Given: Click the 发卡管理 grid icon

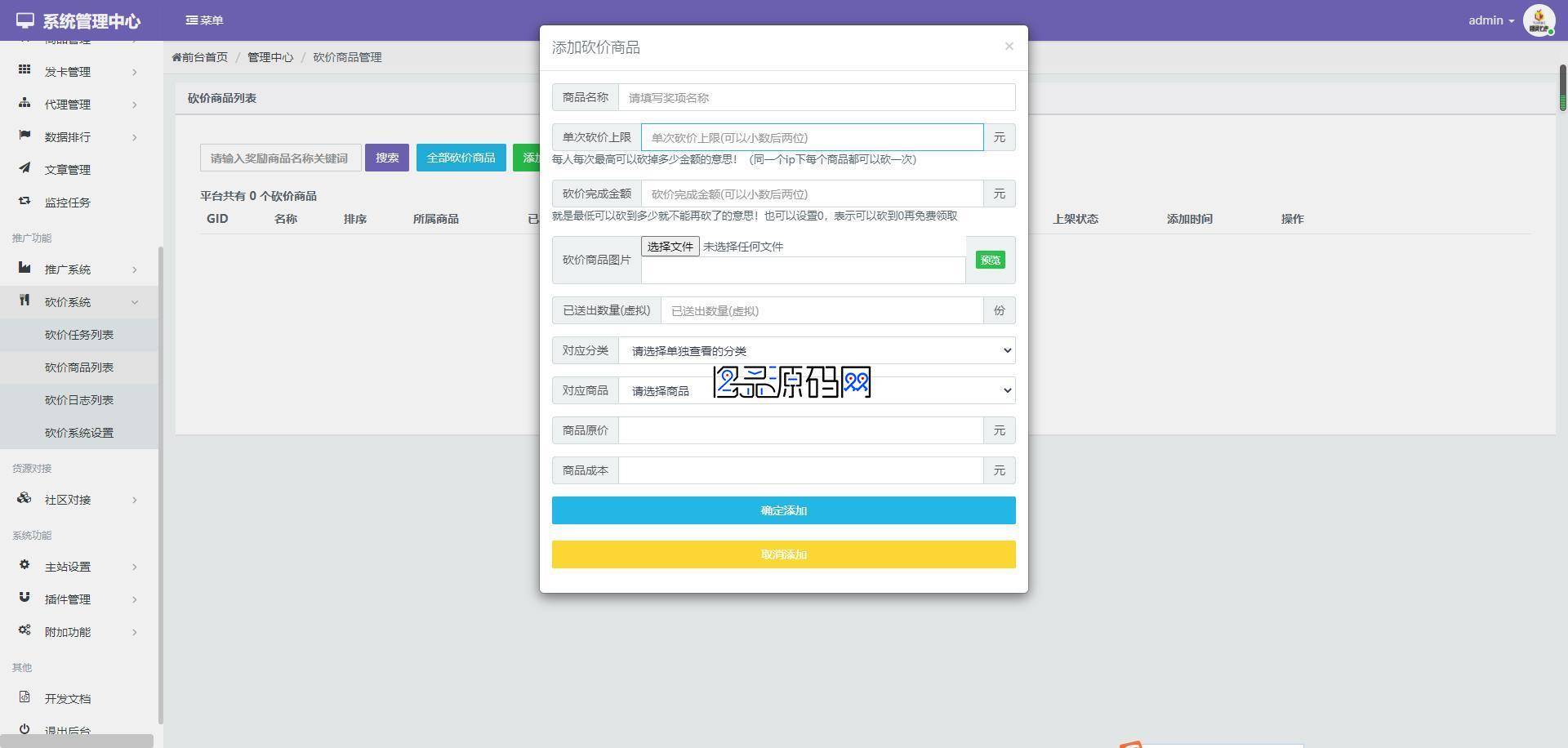Looking at the screenshot, I should [x=24, y=70].
